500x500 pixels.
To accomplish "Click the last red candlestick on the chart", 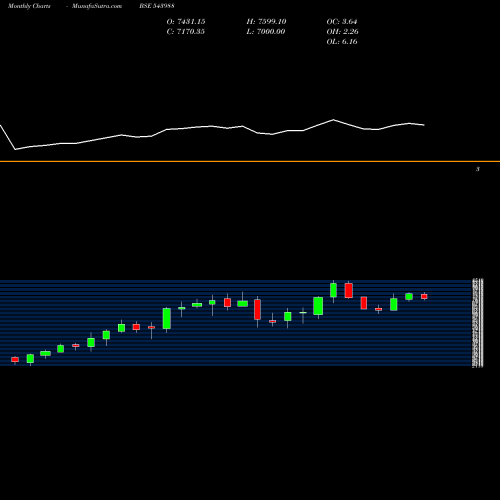I will click(x=424, y=296).
